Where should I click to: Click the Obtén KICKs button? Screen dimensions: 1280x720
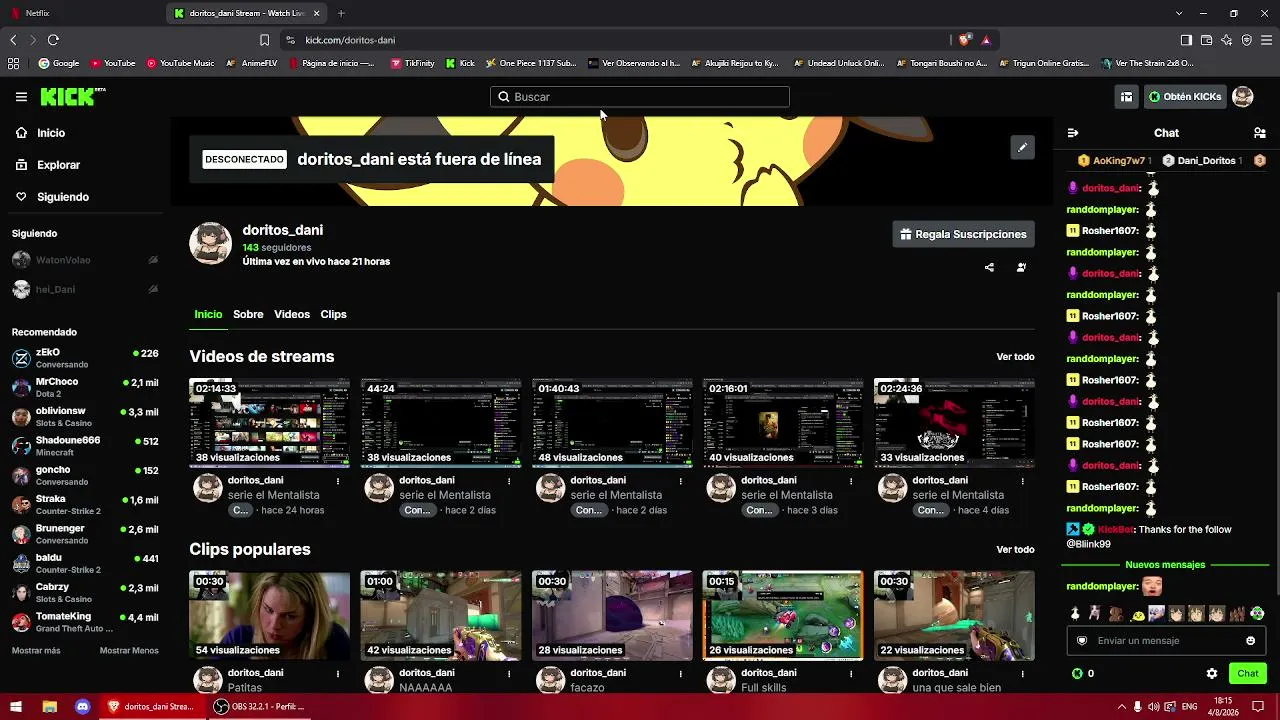tap(1185, 97)
